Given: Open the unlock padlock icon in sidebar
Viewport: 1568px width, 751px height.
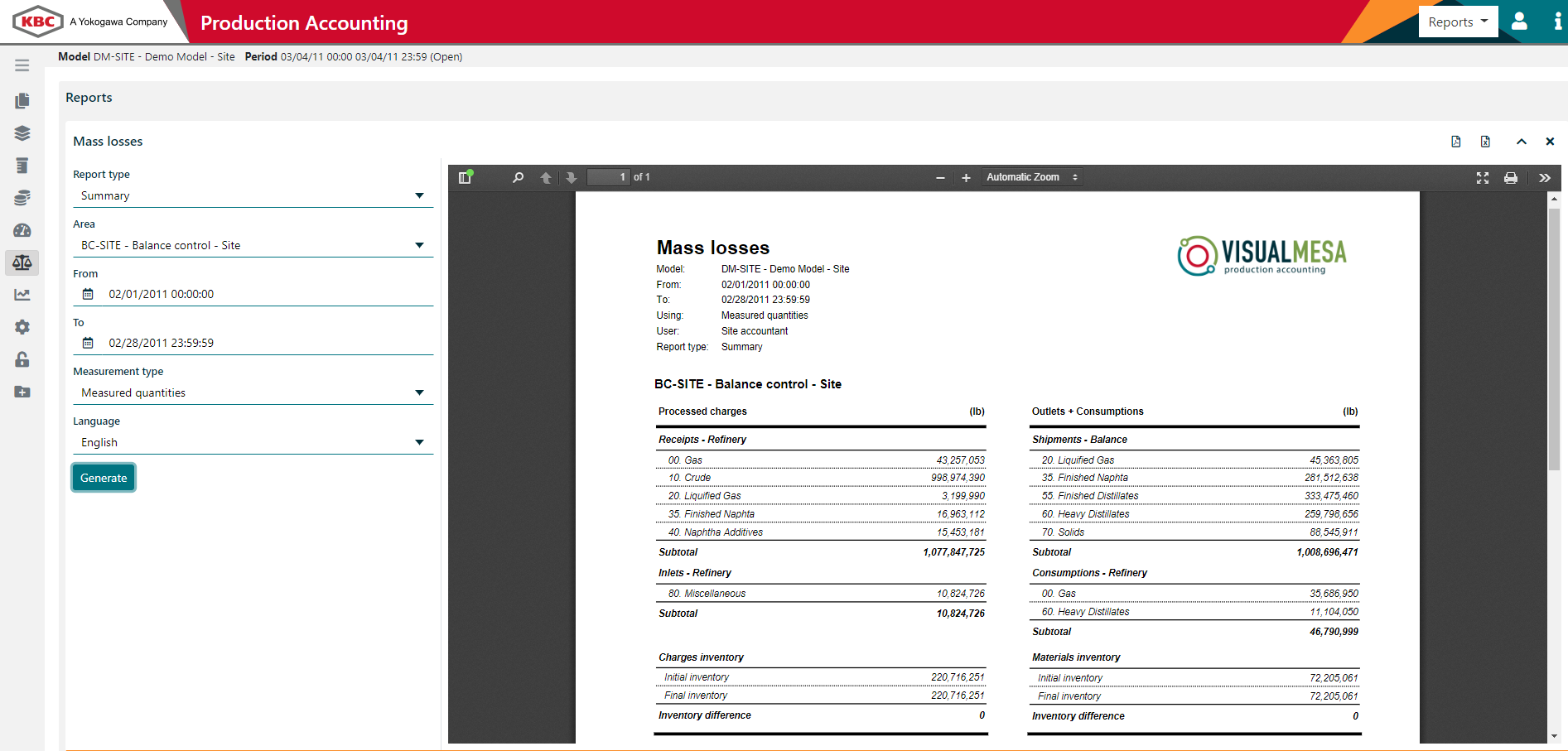Looking at the screenshot, I should click(x=22, y=359).
